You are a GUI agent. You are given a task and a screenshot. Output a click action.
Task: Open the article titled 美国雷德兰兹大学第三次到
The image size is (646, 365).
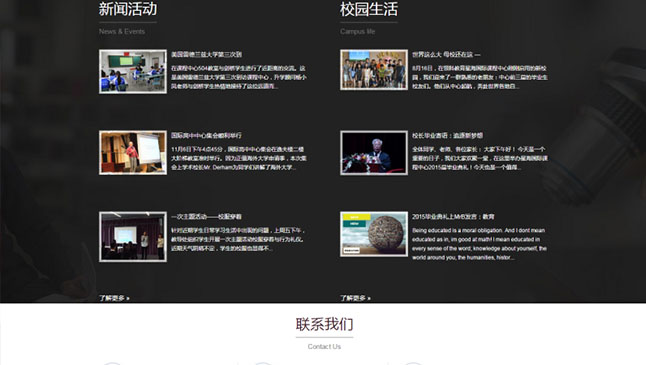point(206,54)
